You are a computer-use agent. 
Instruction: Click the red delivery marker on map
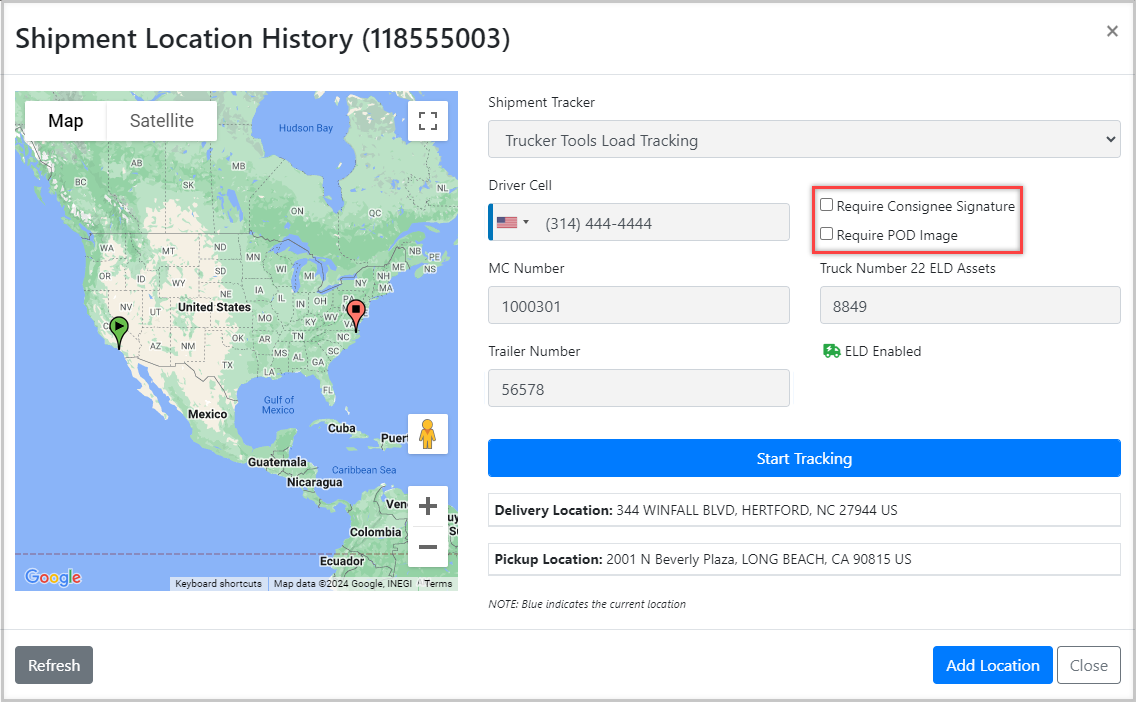click(355, 313)
